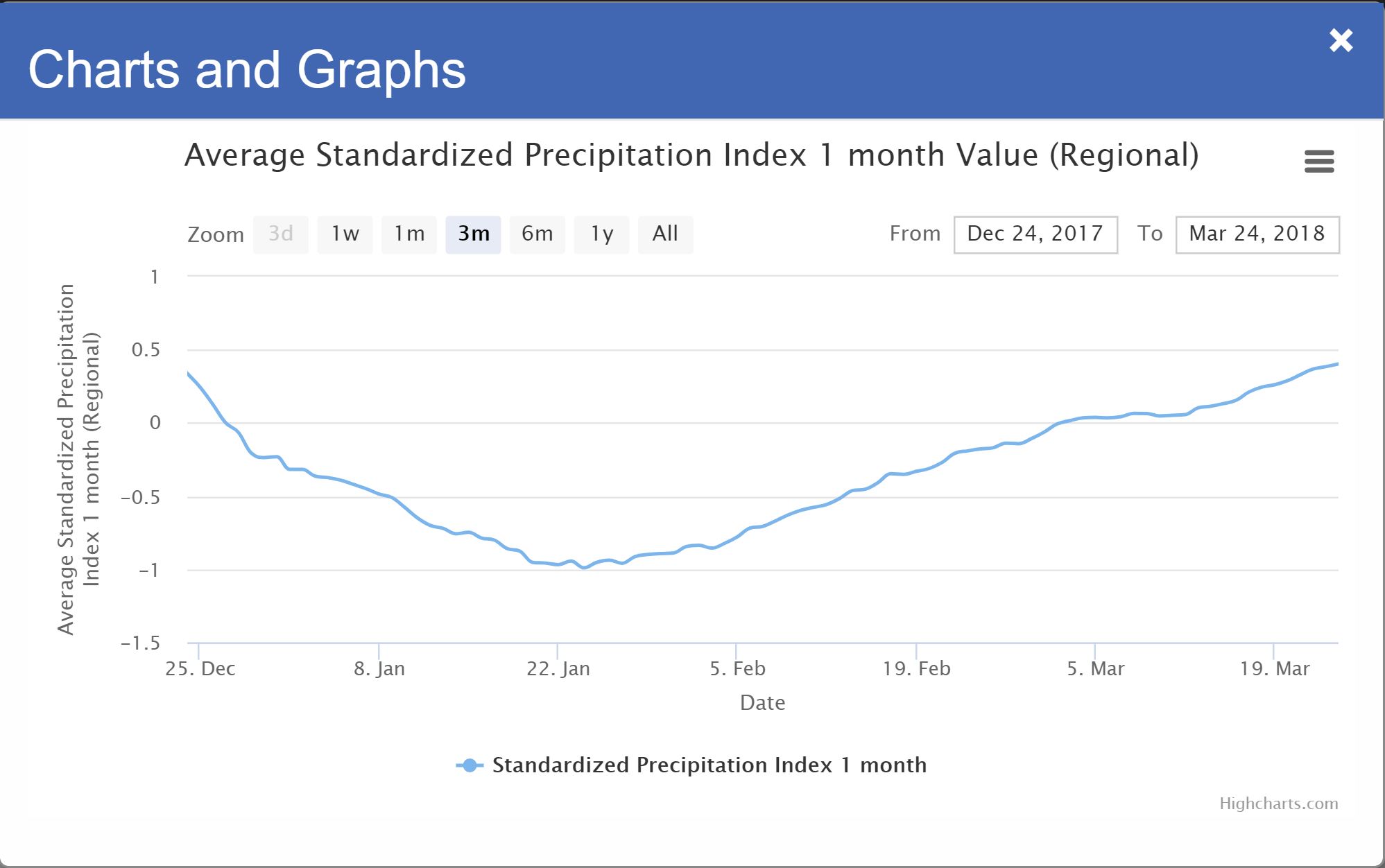Click the legend text for SPI 1 month
Viewport: 1385px width, 868px height.
(709, 765)
